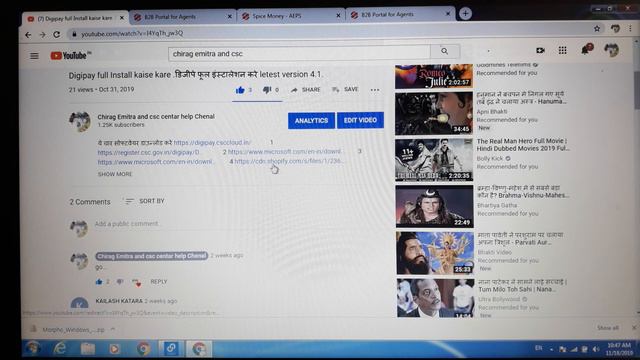The height and width of the screenshot is (360, 640).
Task: Like the video with thumbs up
Action: coord(240,90)
